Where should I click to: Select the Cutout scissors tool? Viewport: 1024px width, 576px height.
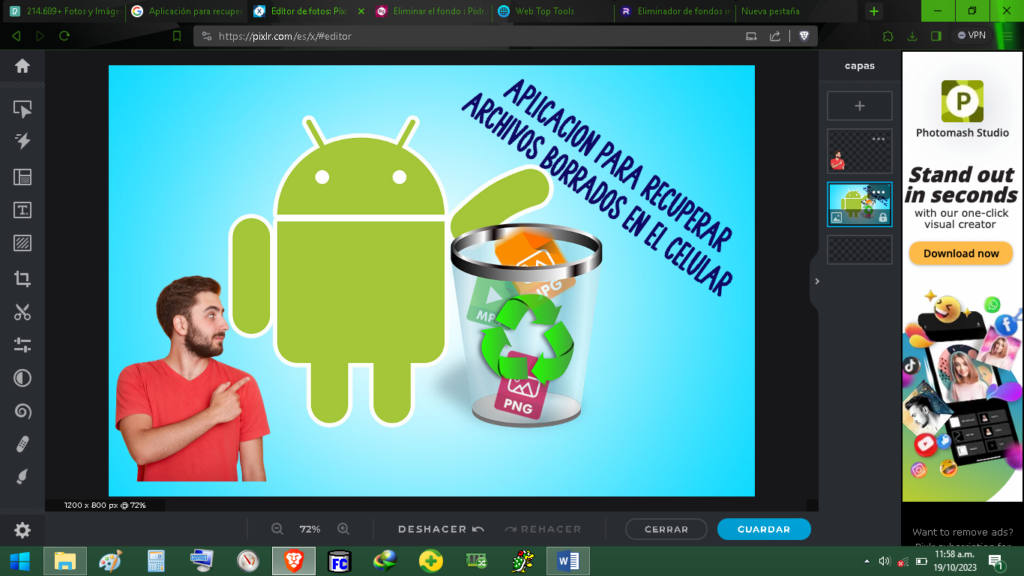(22, 312)
